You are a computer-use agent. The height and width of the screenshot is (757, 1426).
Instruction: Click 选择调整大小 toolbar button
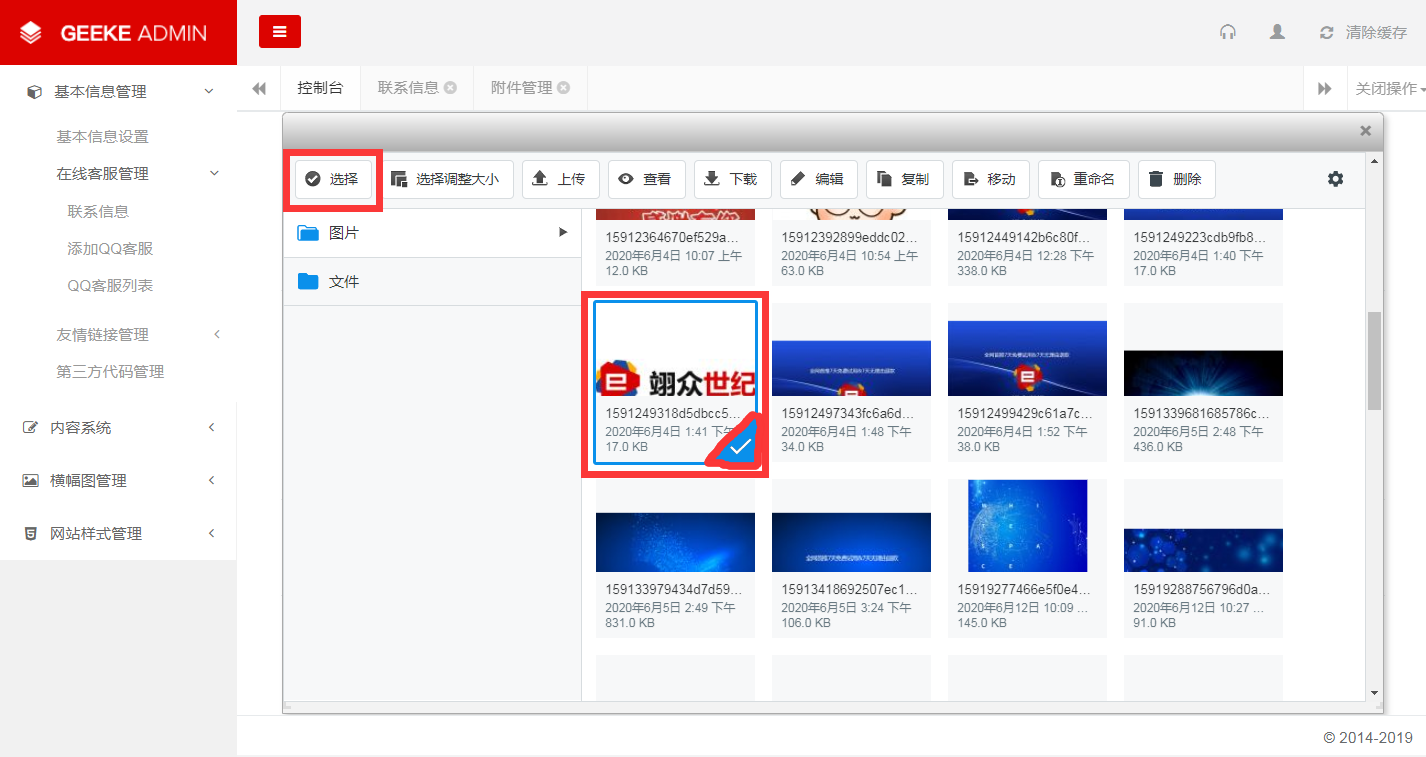(x=445, y=179)
